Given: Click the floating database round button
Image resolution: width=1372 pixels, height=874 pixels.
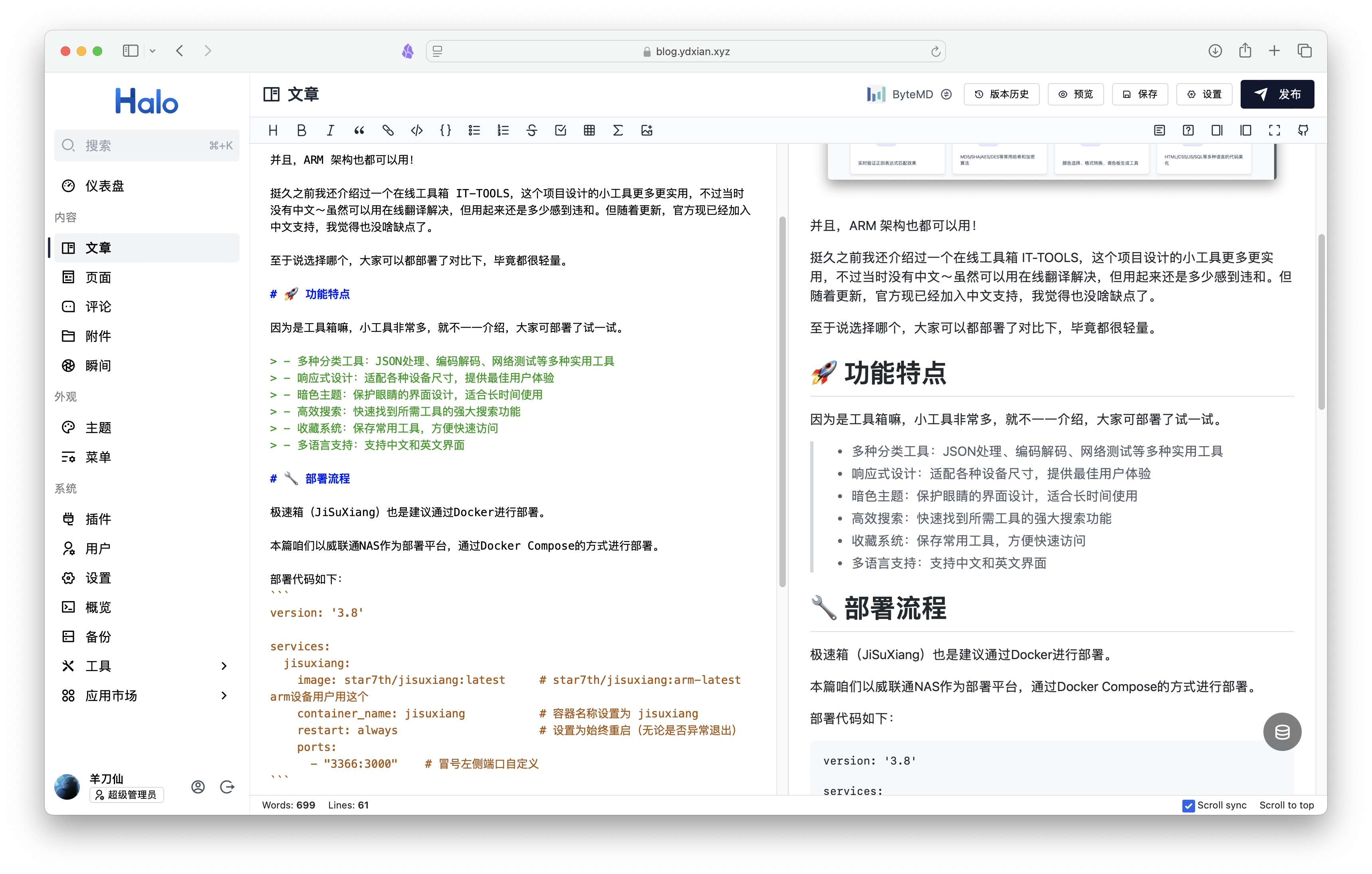Looking at the screenshot, I should click(x=1282, y=732).
